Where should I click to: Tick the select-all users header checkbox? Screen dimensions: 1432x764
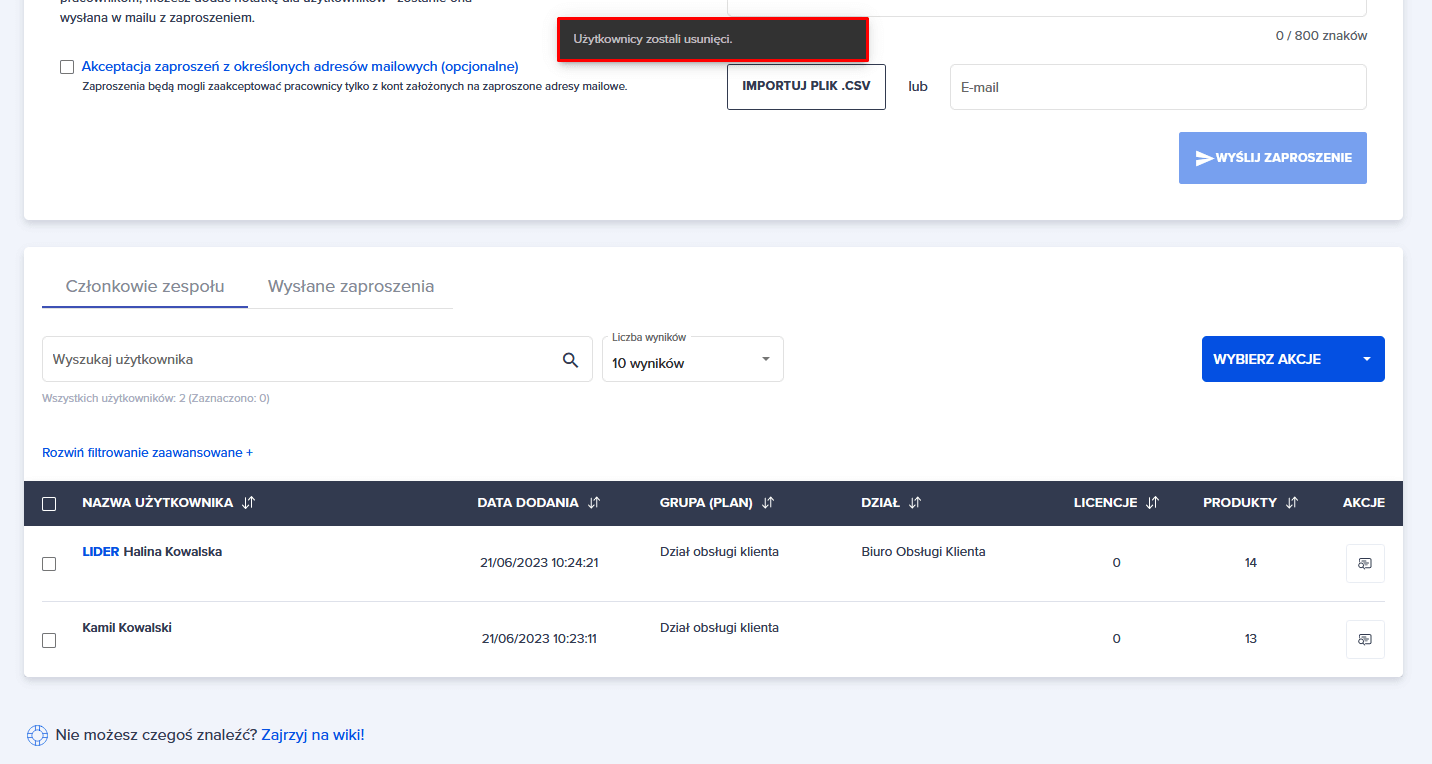(x=49, y=504)
